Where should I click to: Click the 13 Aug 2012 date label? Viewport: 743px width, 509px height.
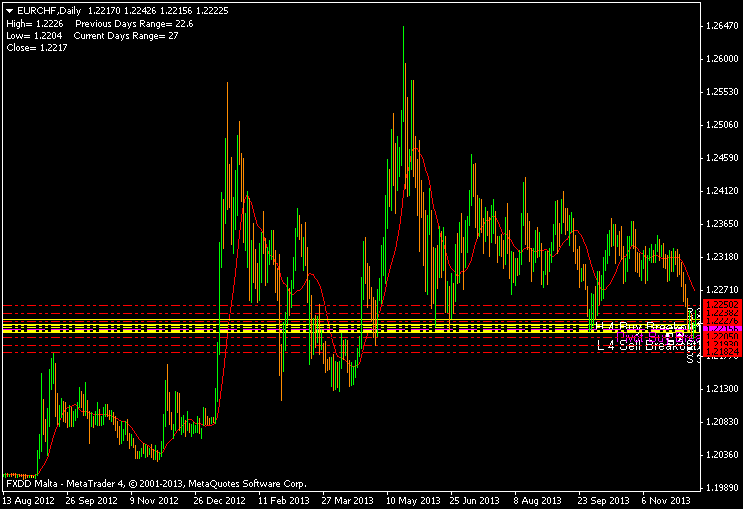[x=30, y=499]
